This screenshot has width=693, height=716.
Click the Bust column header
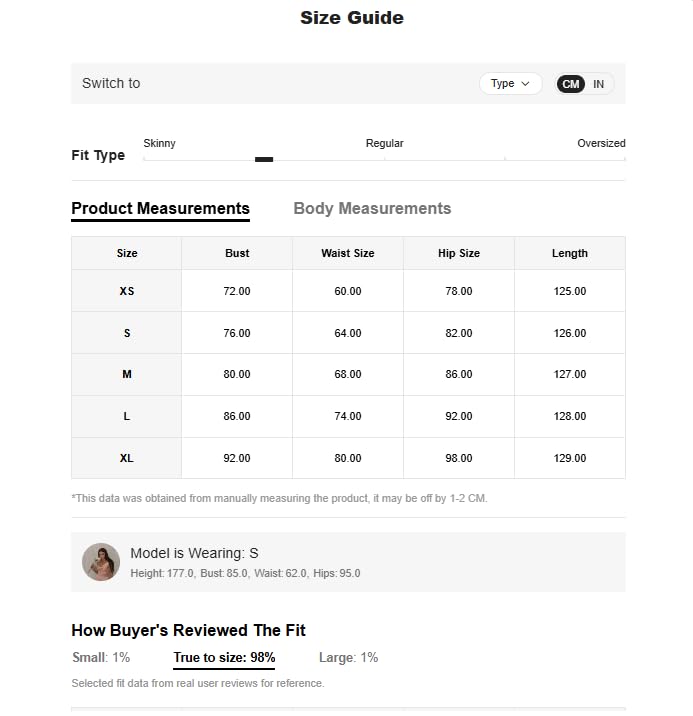[x=237, y=253]
